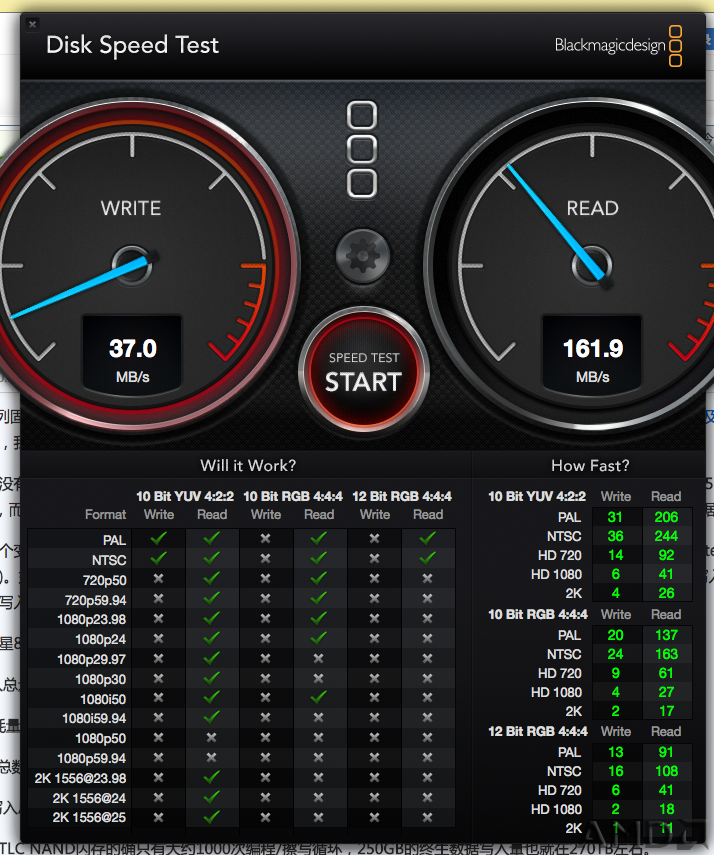This screenshot has height=855, width=714.
Task: Click 1080p23.98 10 Bit RGB Read checkmark
Action: pyautogui.click(x=319, y=618)
